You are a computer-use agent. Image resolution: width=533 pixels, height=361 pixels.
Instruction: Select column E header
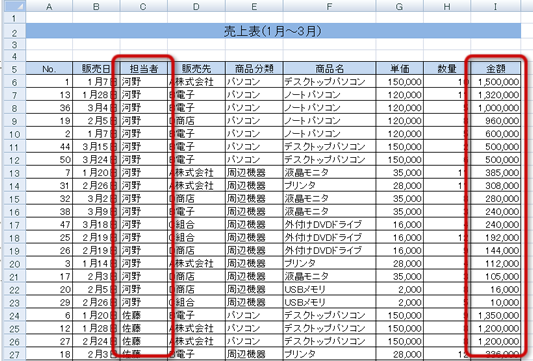click(x=254, y=6)
